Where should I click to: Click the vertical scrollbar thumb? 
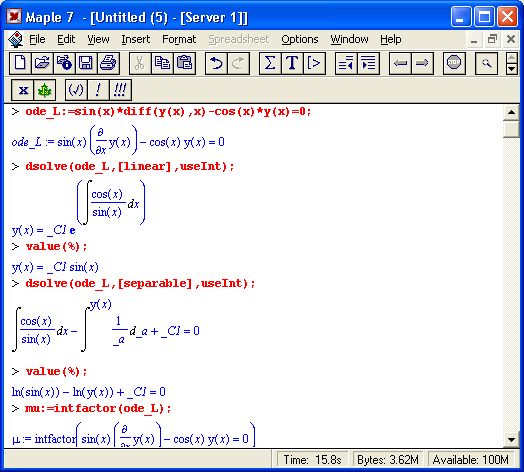tap(511, 129)
